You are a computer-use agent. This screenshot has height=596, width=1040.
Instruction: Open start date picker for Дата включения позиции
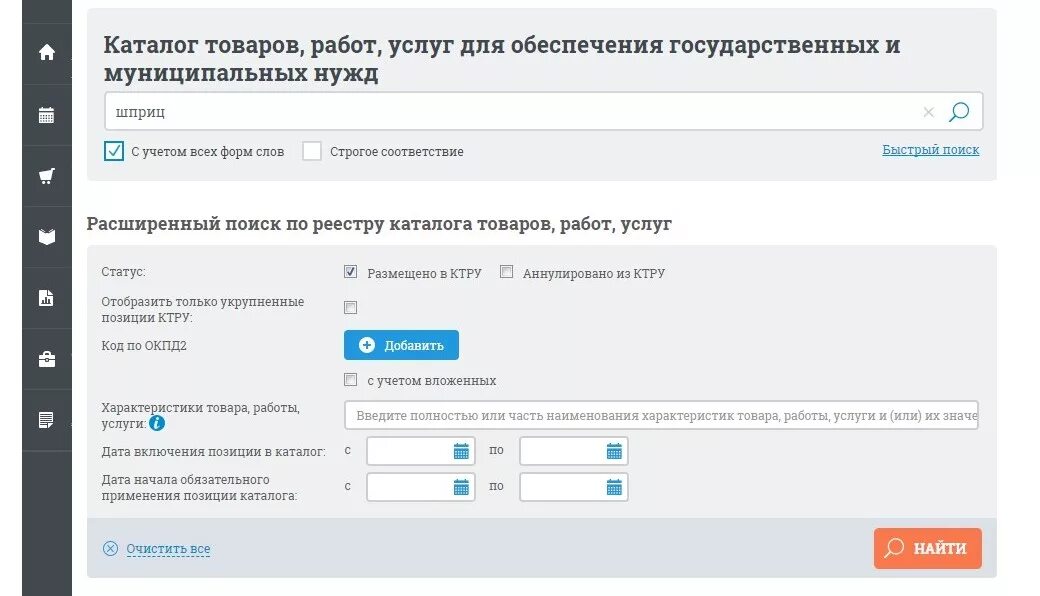(x=459, y=450)
